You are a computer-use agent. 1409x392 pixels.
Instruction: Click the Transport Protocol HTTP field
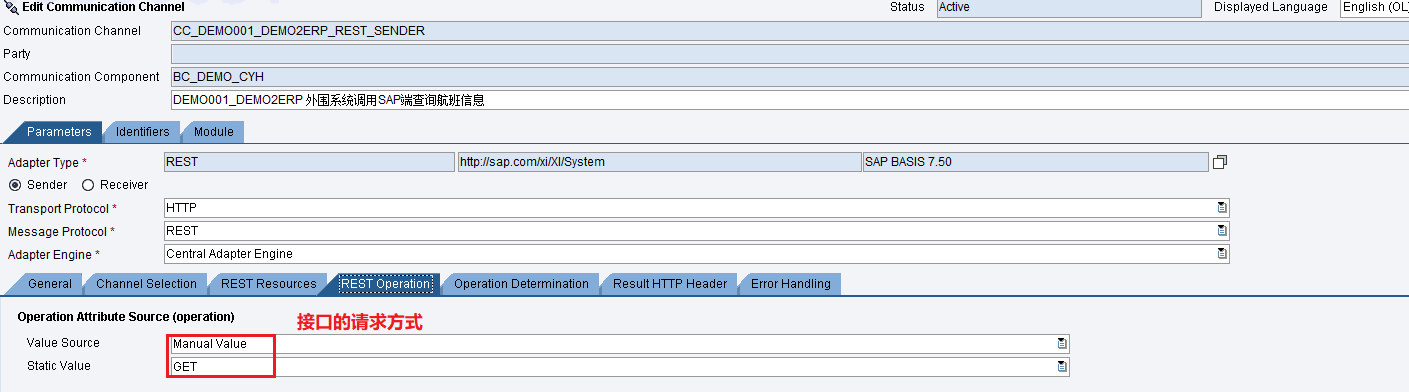point(697,207)
